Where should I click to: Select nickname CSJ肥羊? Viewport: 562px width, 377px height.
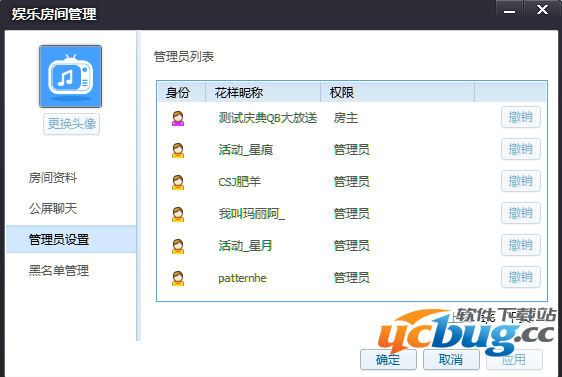click(240, 182)
